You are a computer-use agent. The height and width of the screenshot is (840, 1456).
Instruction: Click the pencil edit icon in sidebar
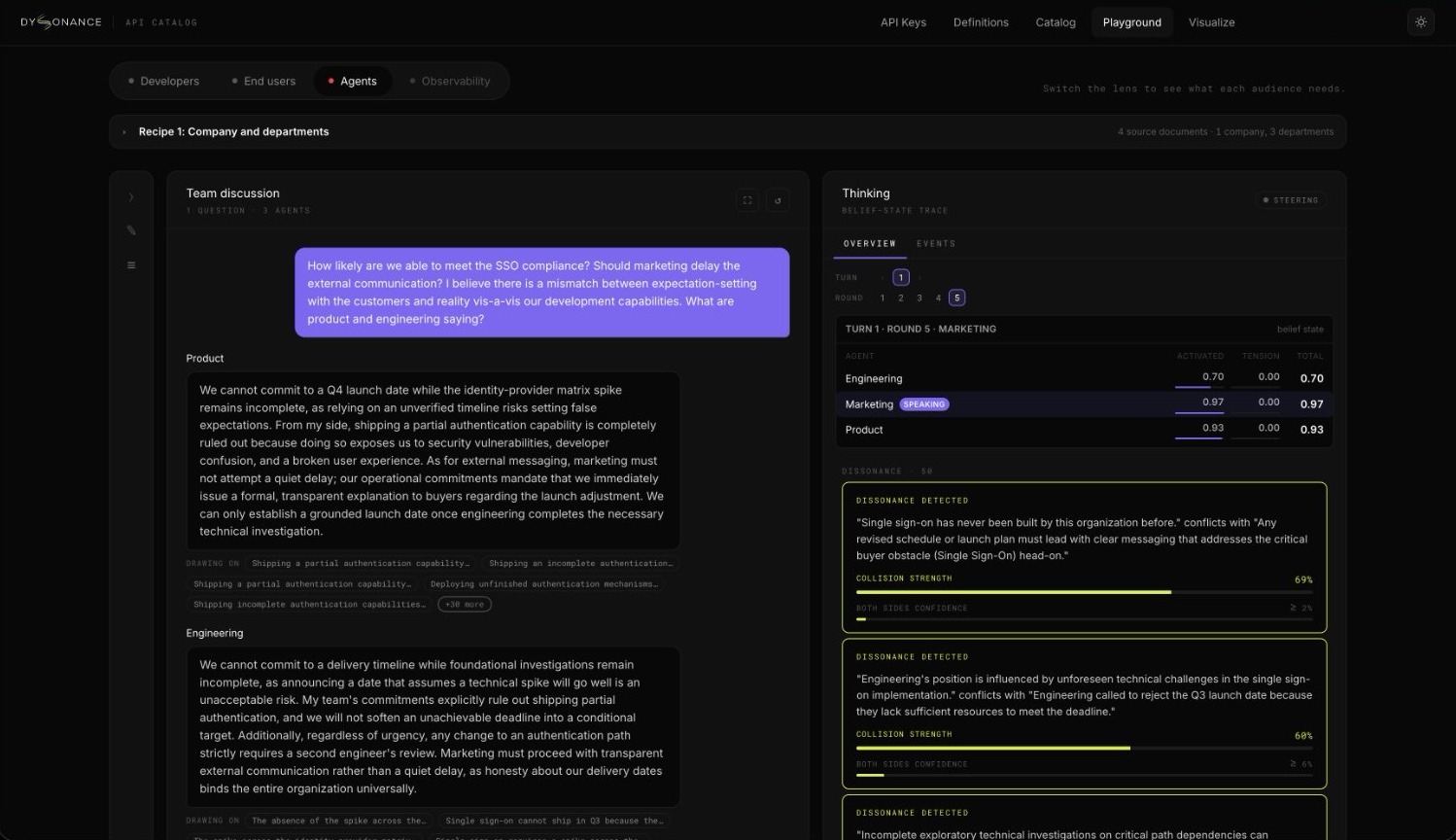(x=131, y=230)
